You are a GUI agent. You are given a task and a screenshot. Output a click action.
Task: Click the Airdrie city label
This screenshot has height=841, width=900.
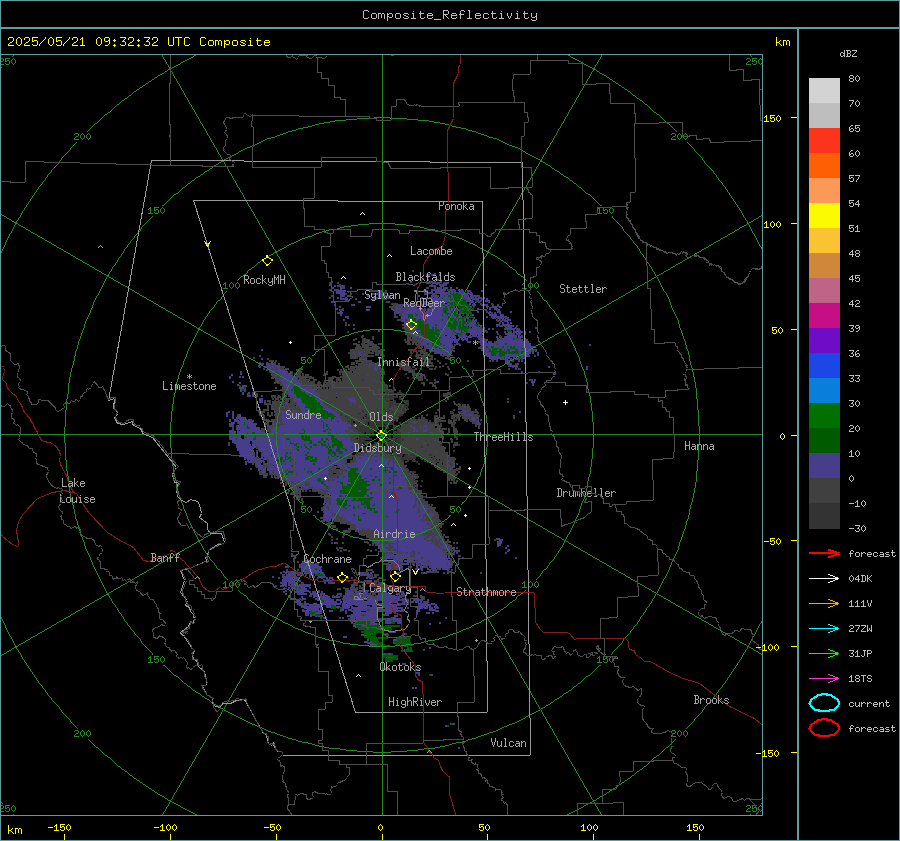[394, 534]
